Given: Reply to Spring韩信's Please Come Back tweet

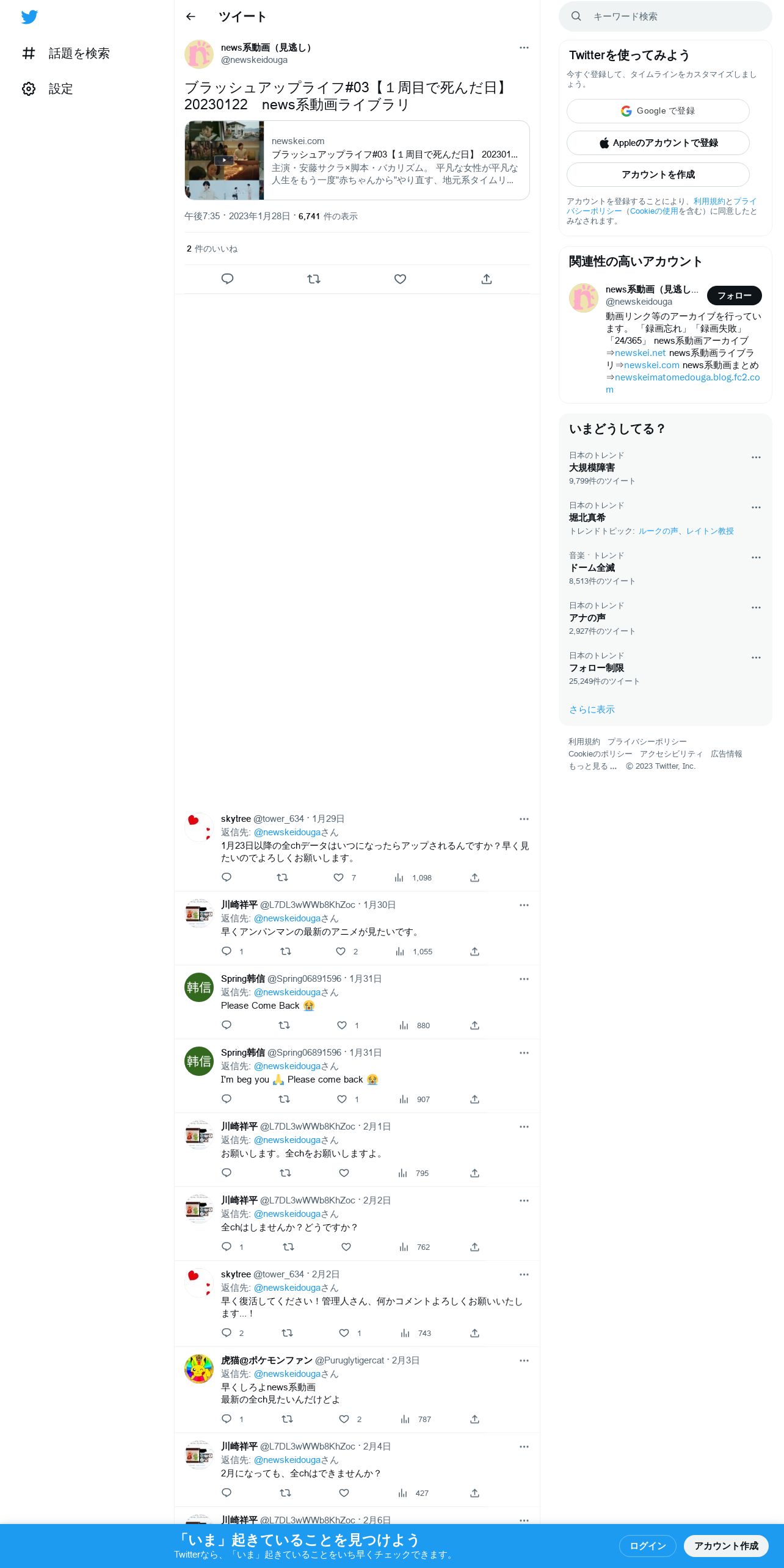Looking at the screenshot, I should 227,1025.
